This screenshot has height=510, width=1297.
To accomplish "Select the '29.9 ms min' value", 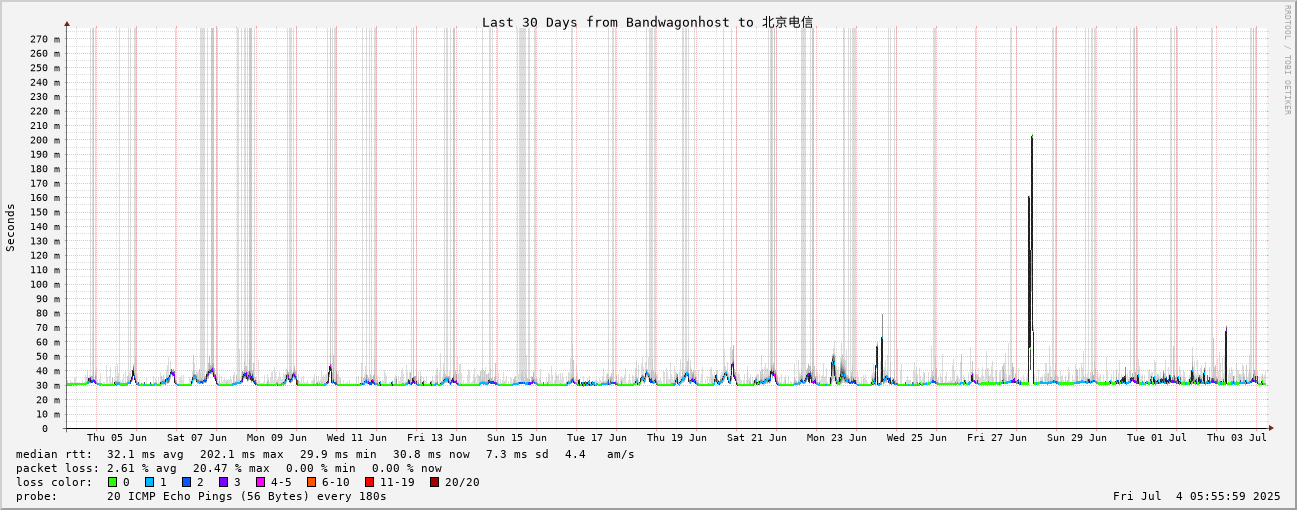I will pos(338,454).
